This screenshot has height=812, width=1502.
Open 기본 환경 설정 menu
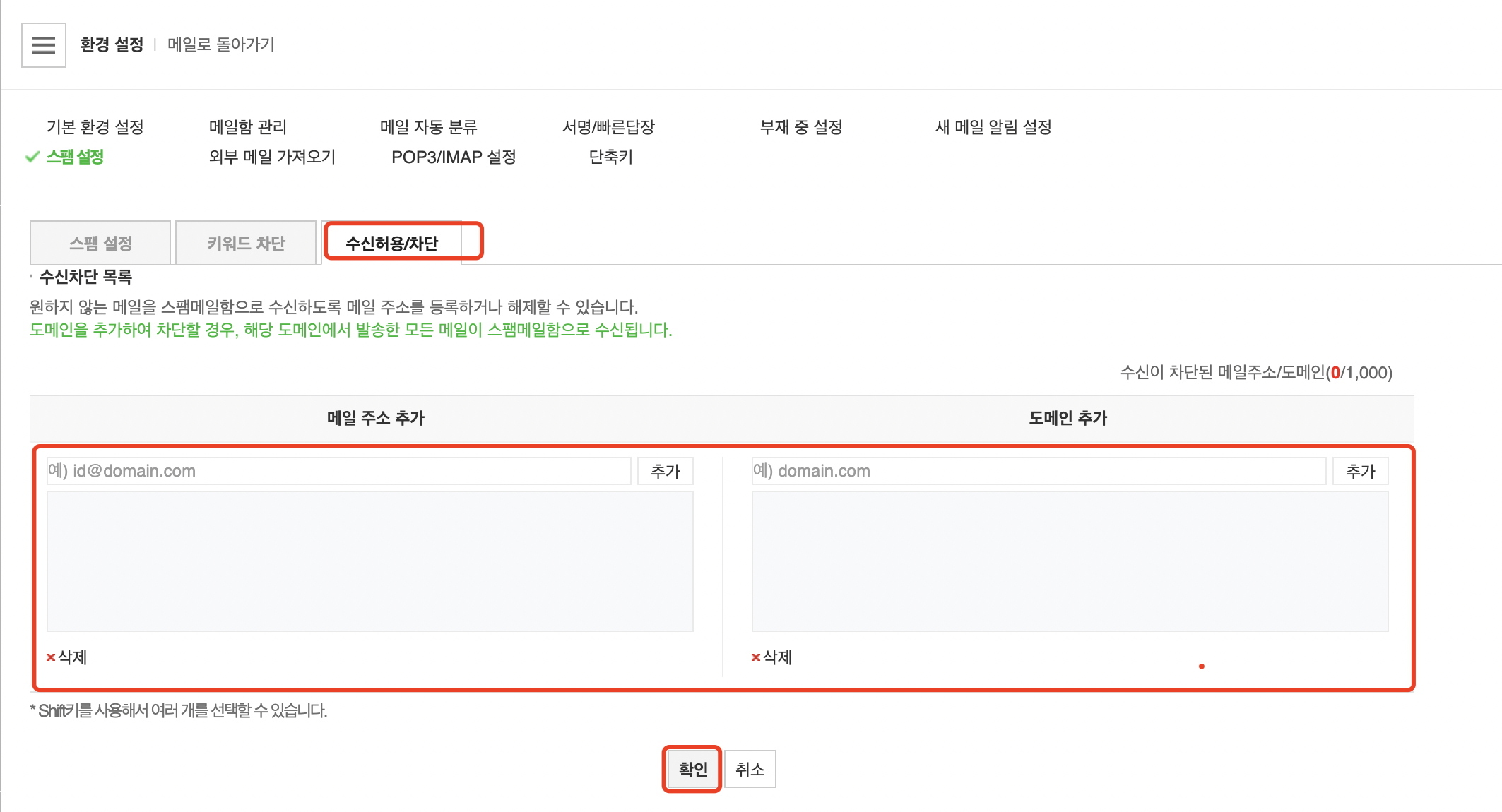tap(95, 127)
